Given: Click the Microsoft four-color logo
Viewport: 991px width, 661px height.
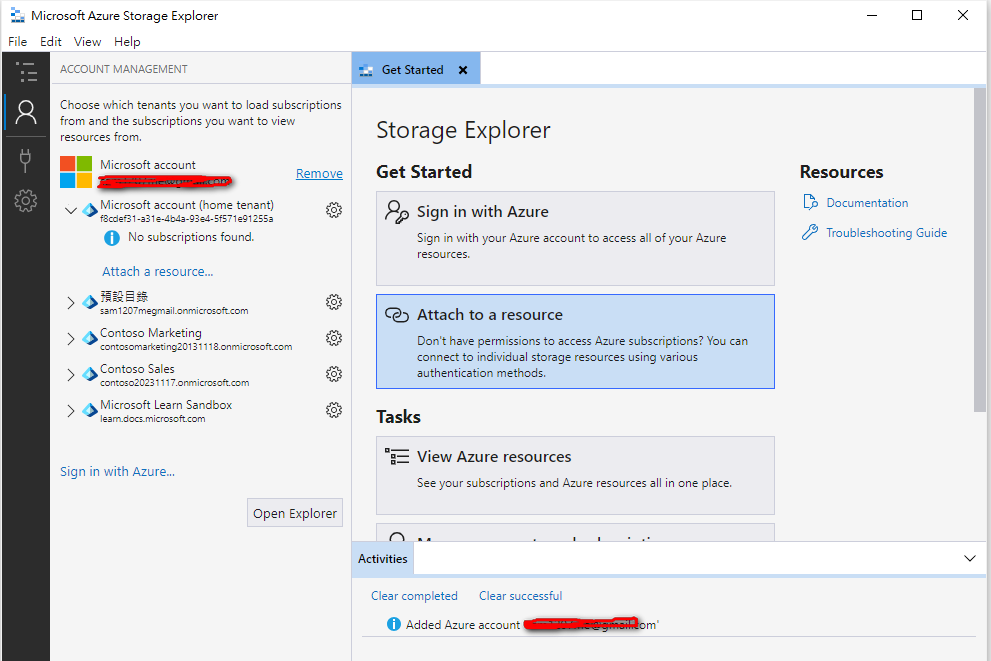Looking at the screenshot, I should coord(76,173).
